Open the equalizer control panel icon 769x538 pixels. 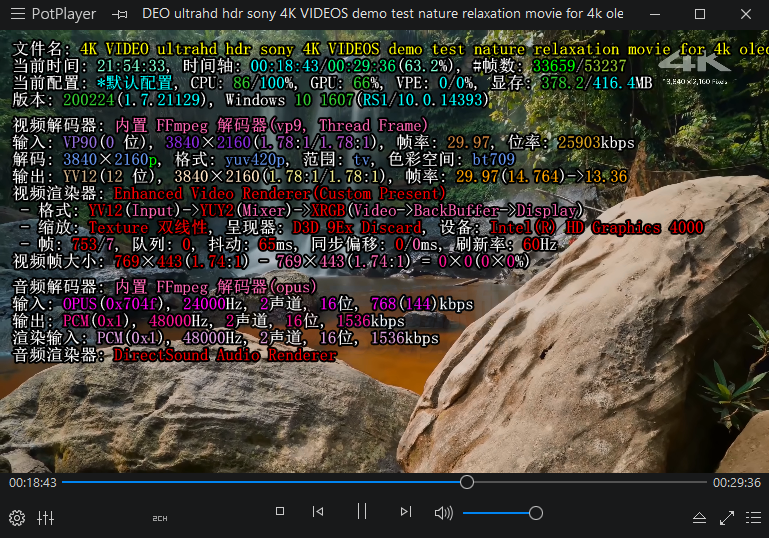(x=46, y=518)
